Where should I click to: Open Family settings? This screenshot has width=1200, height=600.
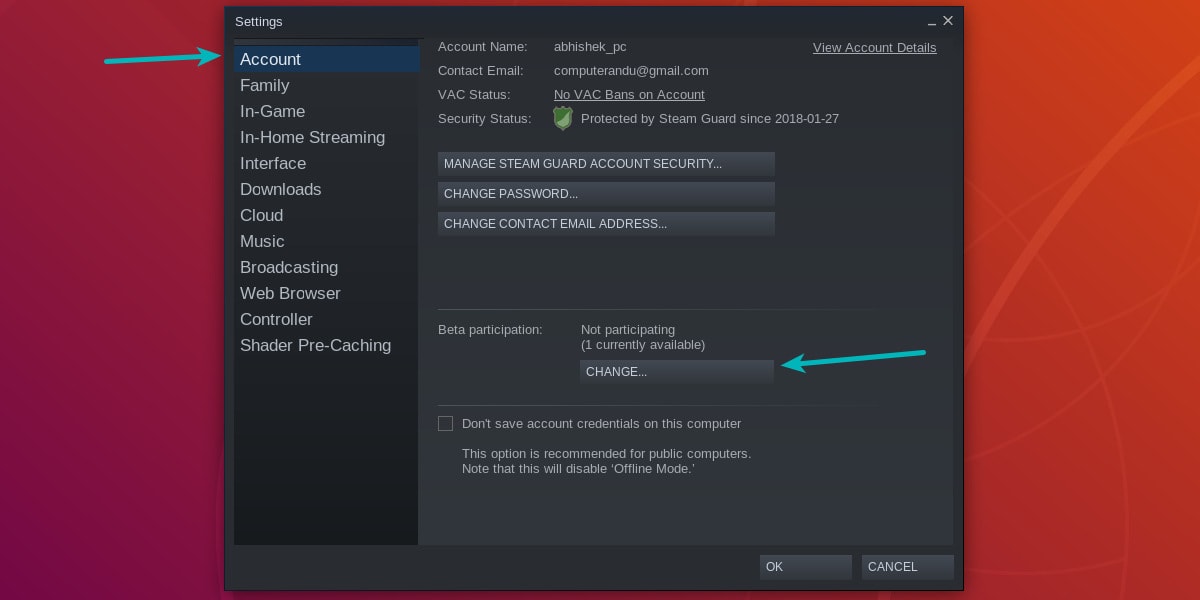(x=264, y=85)
